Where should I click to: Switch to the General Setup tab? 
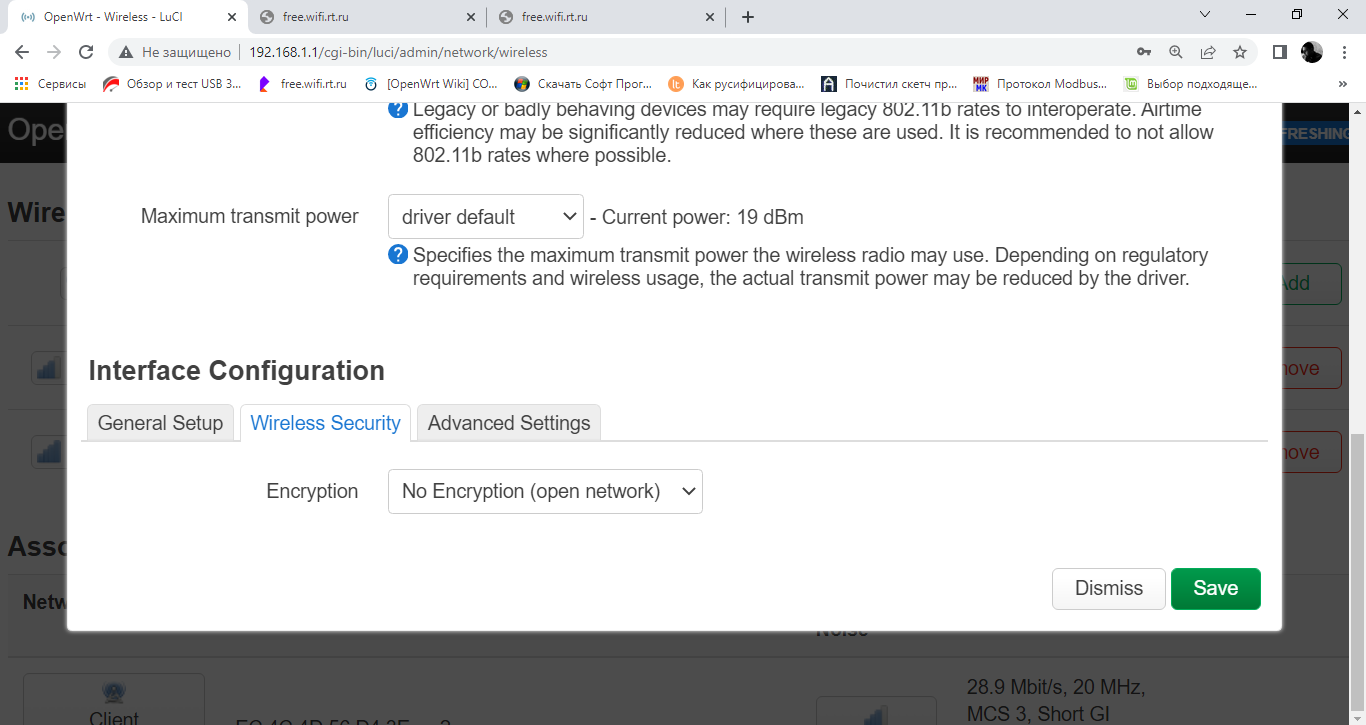160,423
